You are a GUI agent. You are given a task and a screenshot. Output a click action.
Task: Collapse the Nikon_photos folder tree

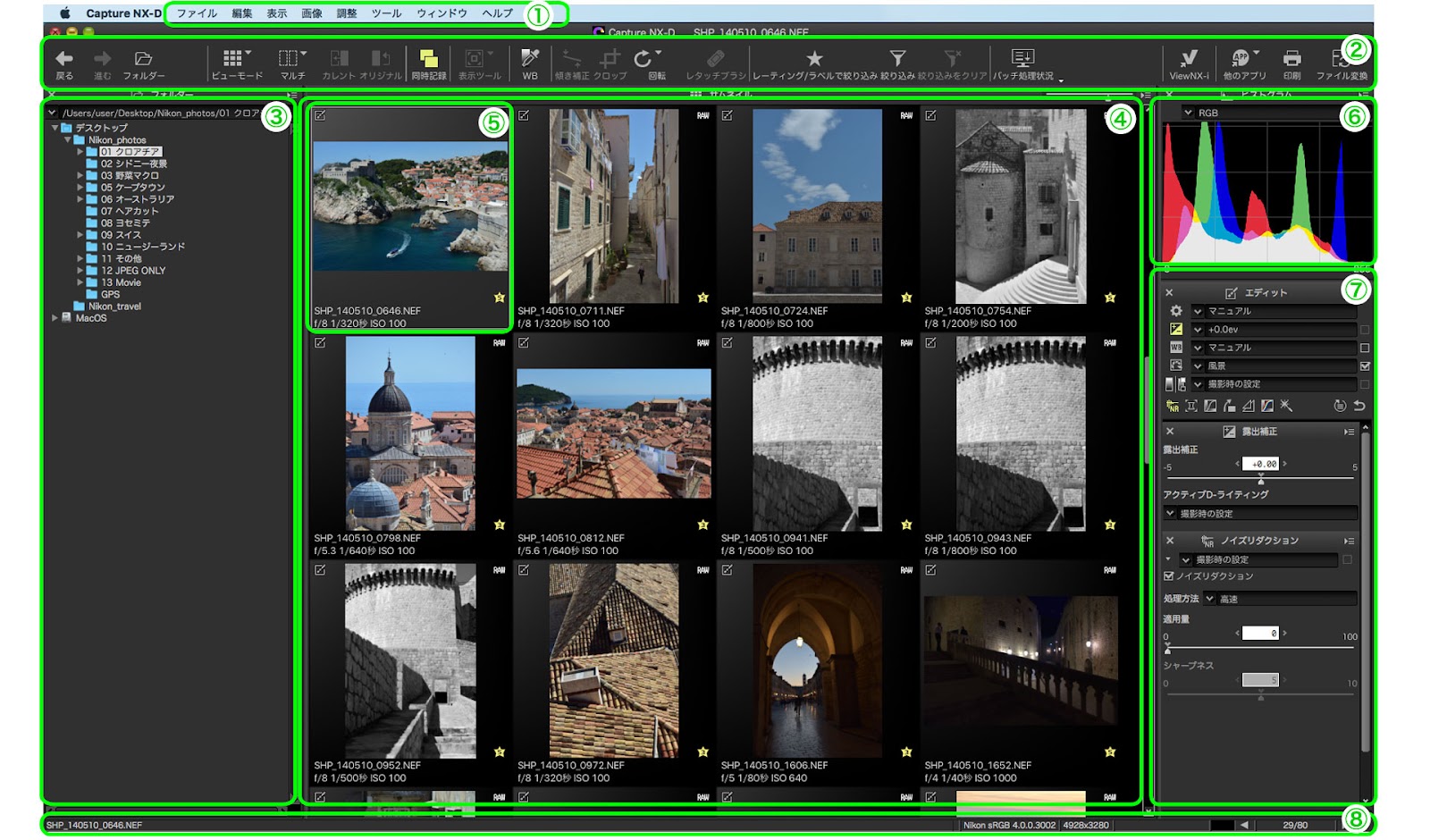click(x=67, y=140)
